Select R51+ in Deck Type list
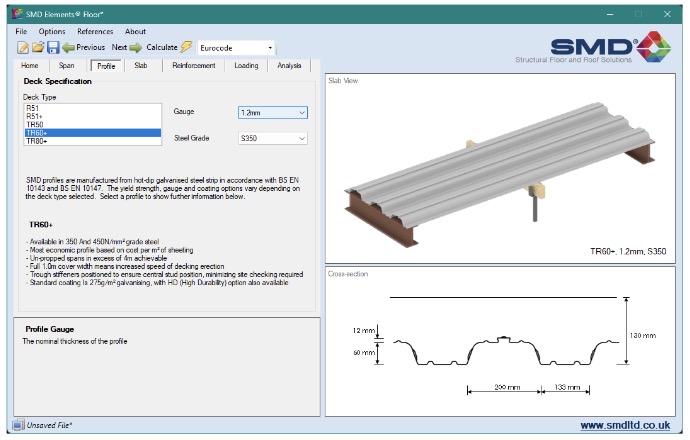The width and height of the screenshot is (690, 440). pos(92,116)
